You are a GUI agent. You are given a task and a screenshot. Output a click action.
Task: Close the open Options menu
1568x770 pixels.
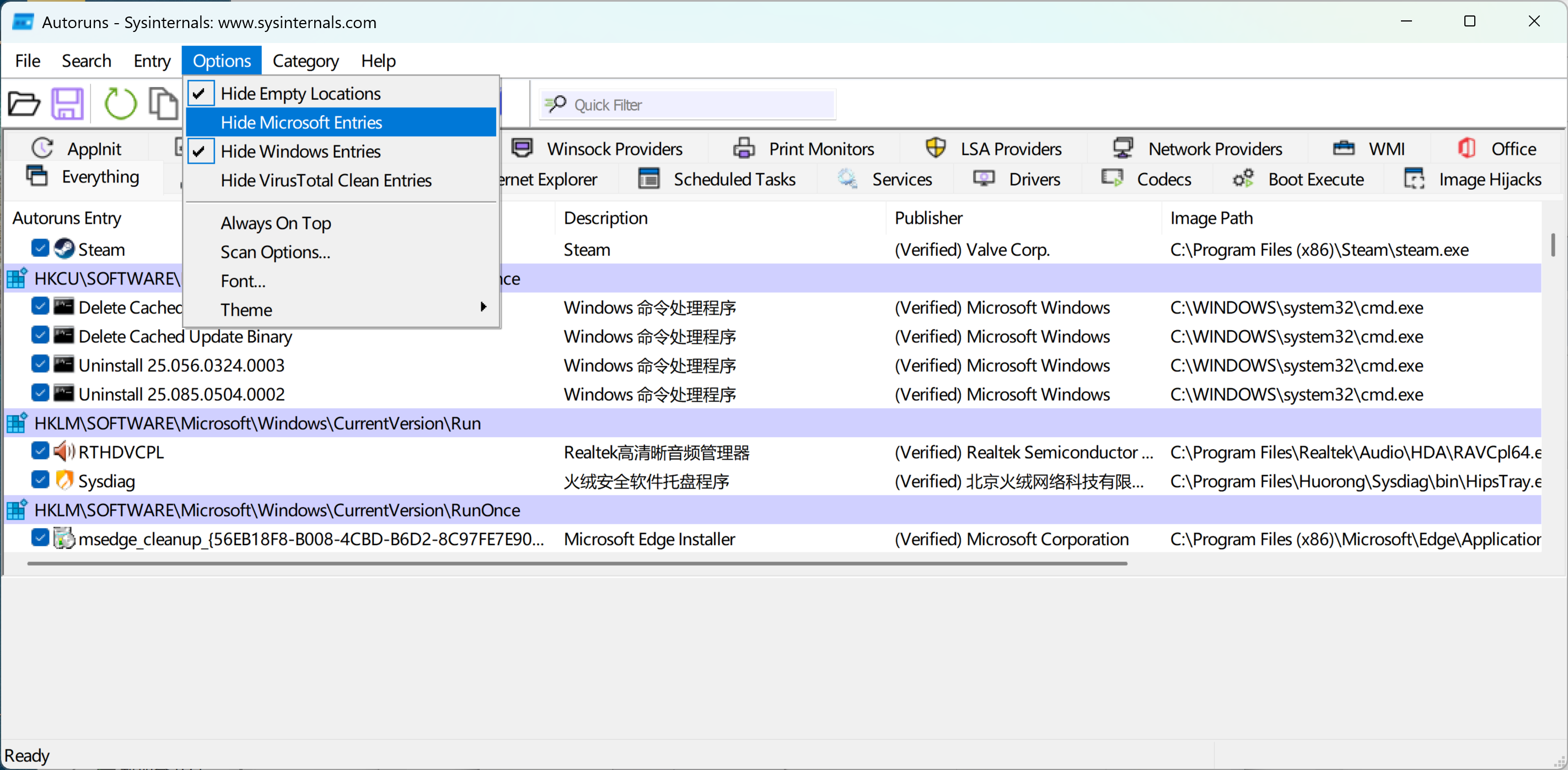coord(222,60)
